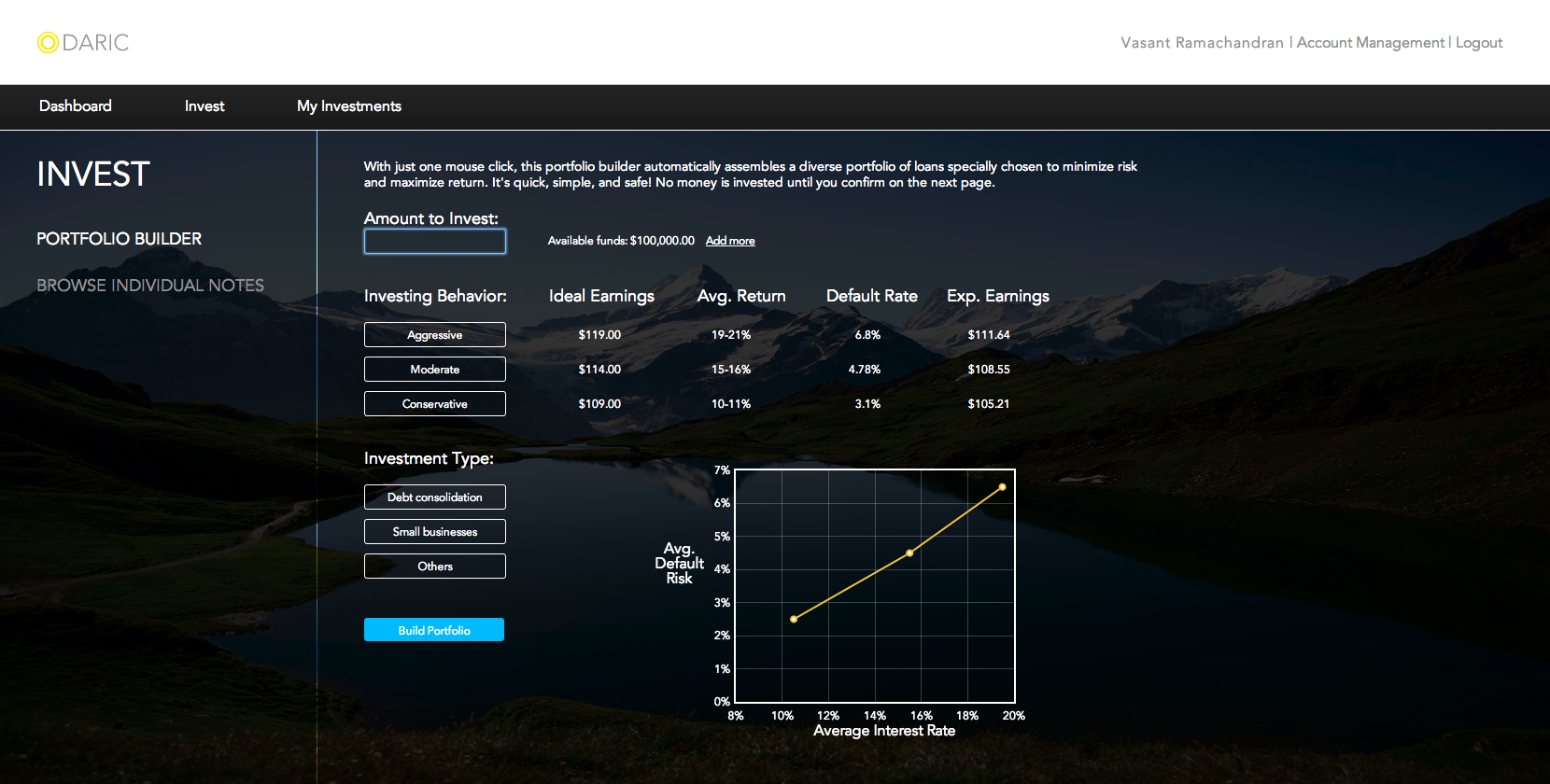Choose Moderate investing behavior

pos(435,370)
